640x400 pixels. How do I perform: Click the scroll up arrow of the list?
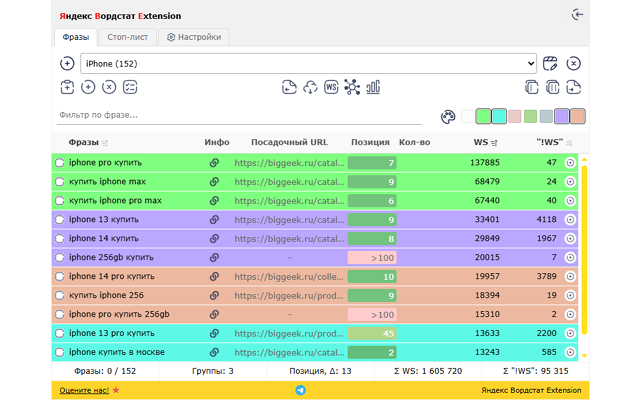point(584,160)
